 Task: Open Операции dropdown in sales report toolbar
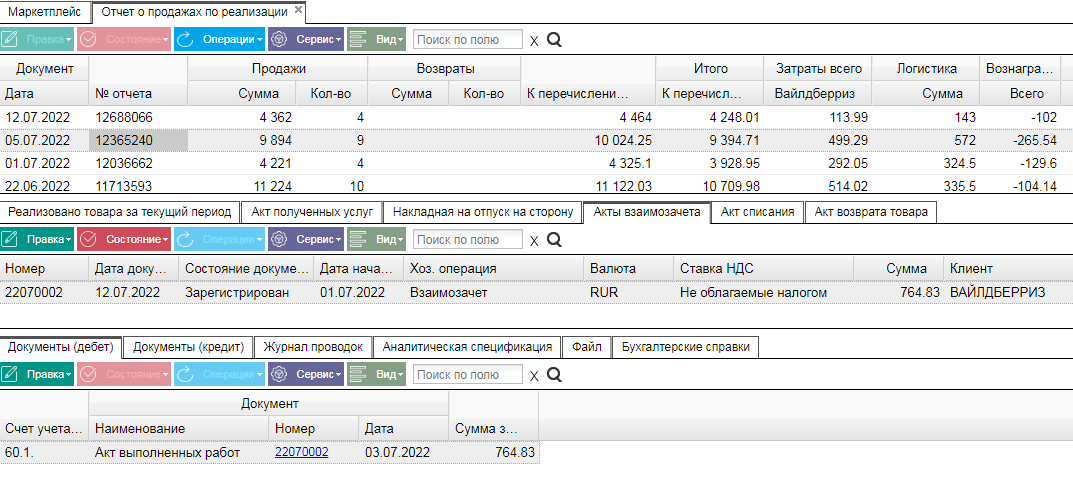[x=219, y=40]
